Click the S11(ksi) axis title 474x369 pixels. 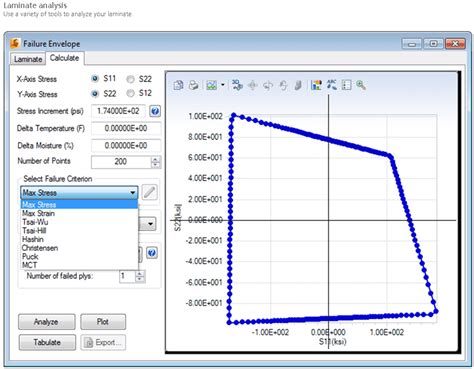333,342
